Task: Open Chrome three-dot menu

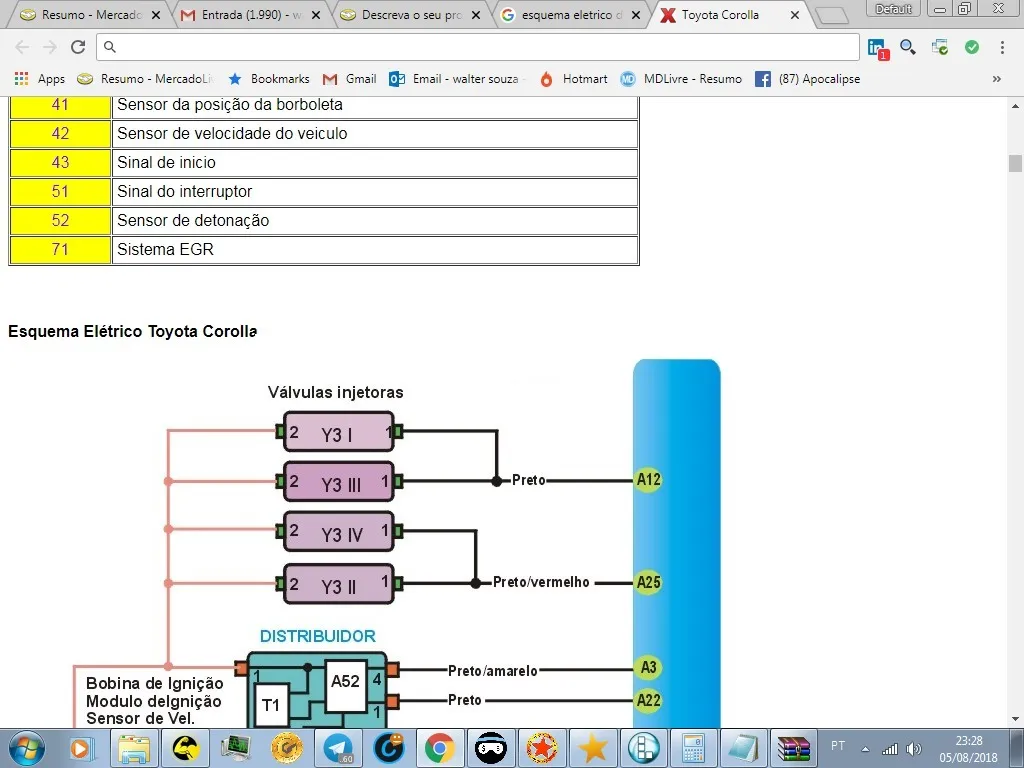Action: click(1002, 47)
